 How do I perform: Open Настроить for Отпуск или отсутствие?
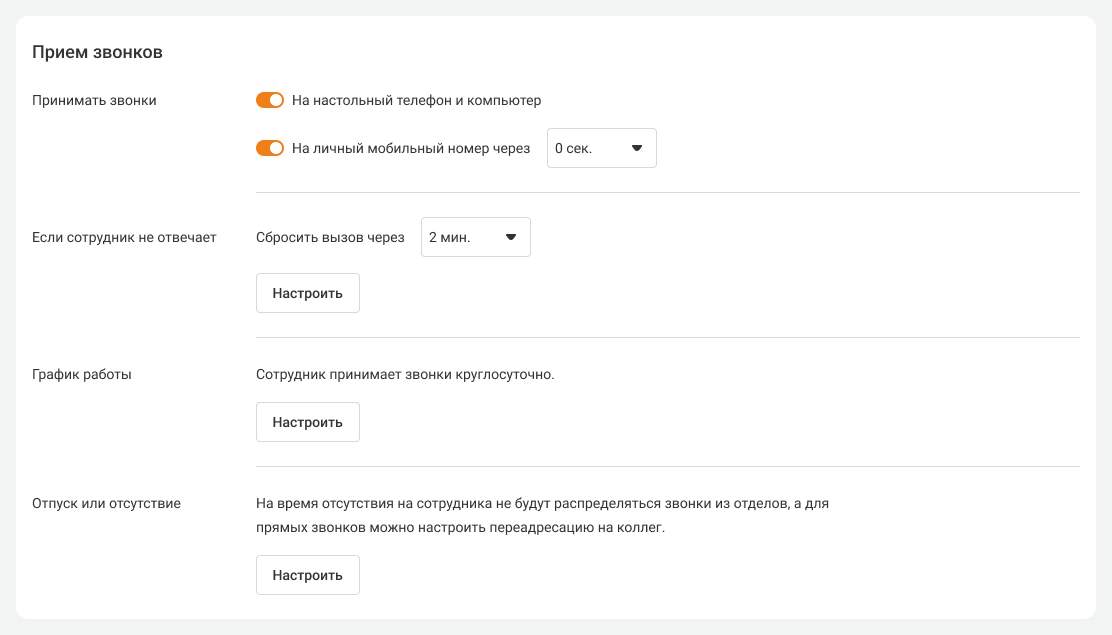tap(307, 575)
